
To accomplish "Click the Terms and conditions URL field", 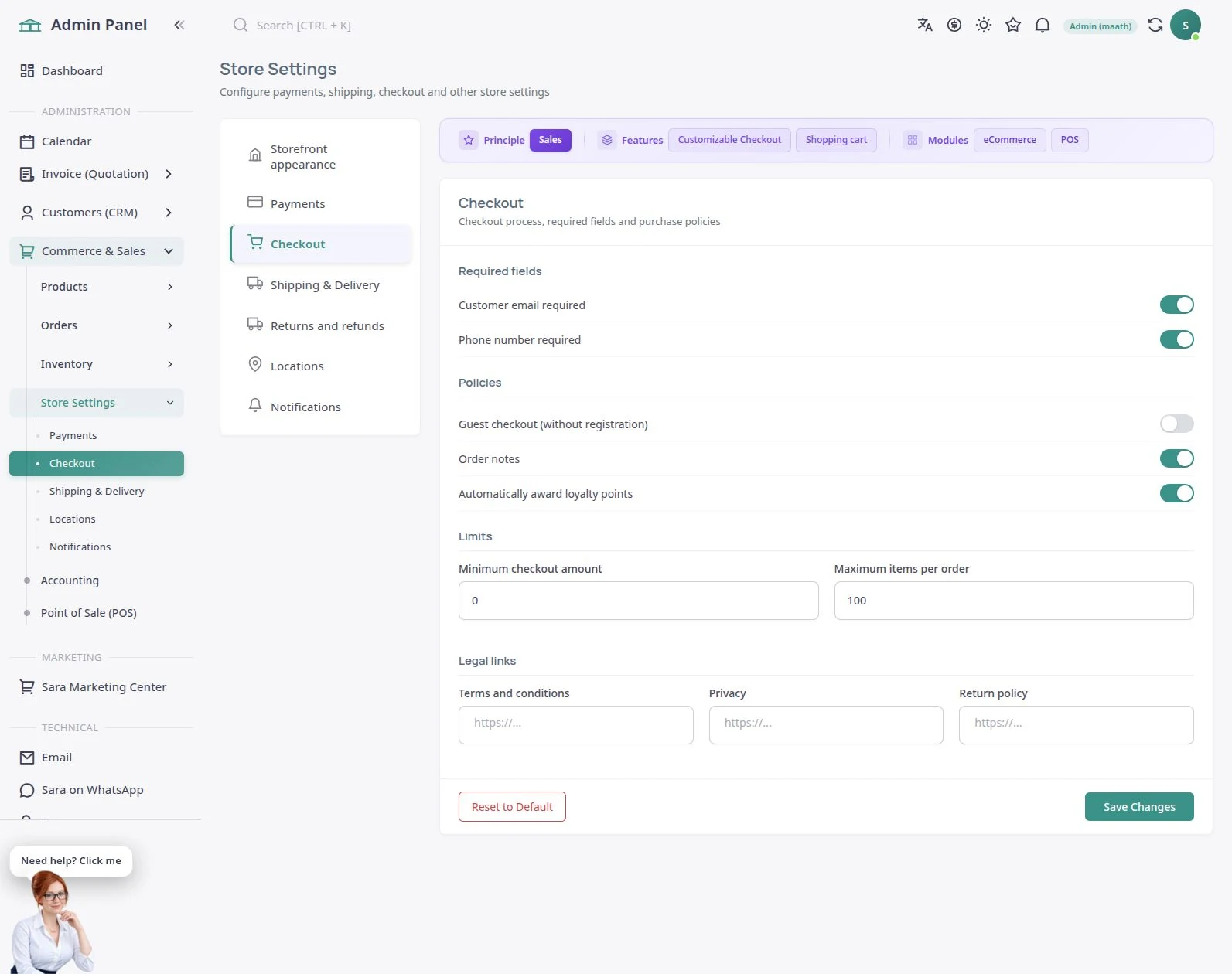I will [x=576, y=724].
